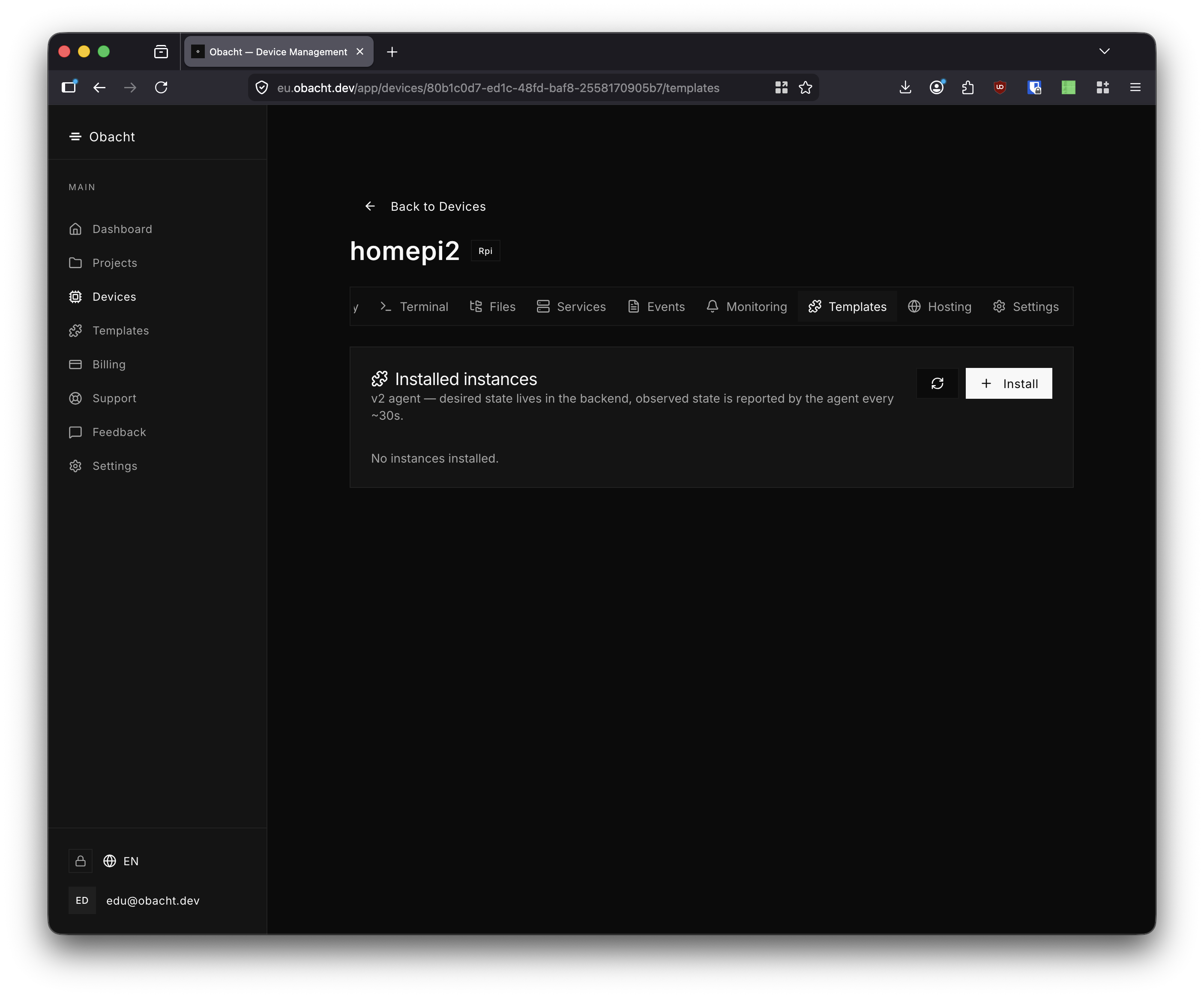
Task: Toggle the Obacht sidebar hamburger icon
Action: (75, 137)
